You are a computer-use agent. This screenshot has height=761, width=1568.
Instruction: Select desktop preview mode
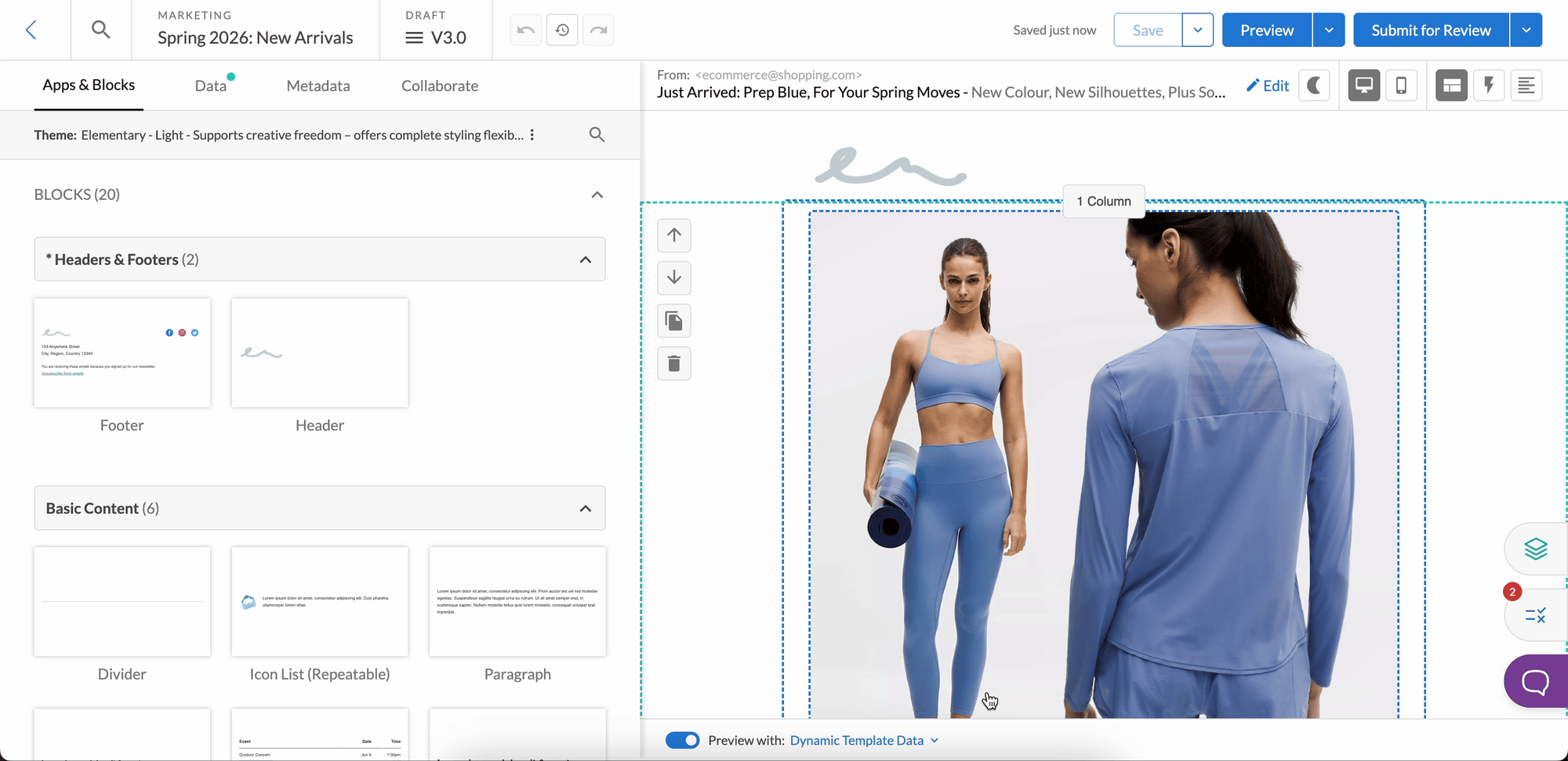[x=1364, y=85]
